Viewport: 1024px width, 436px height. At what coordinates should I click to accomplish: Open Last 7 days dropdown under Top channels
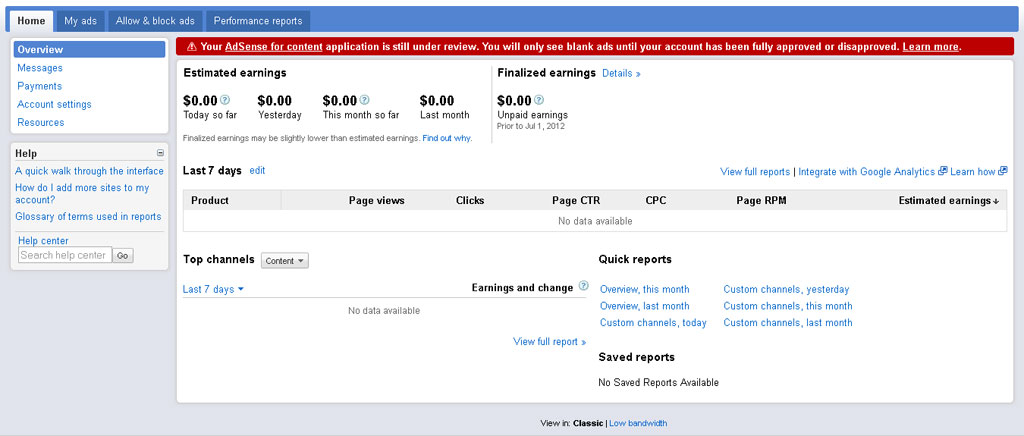[x=213, y=289]
